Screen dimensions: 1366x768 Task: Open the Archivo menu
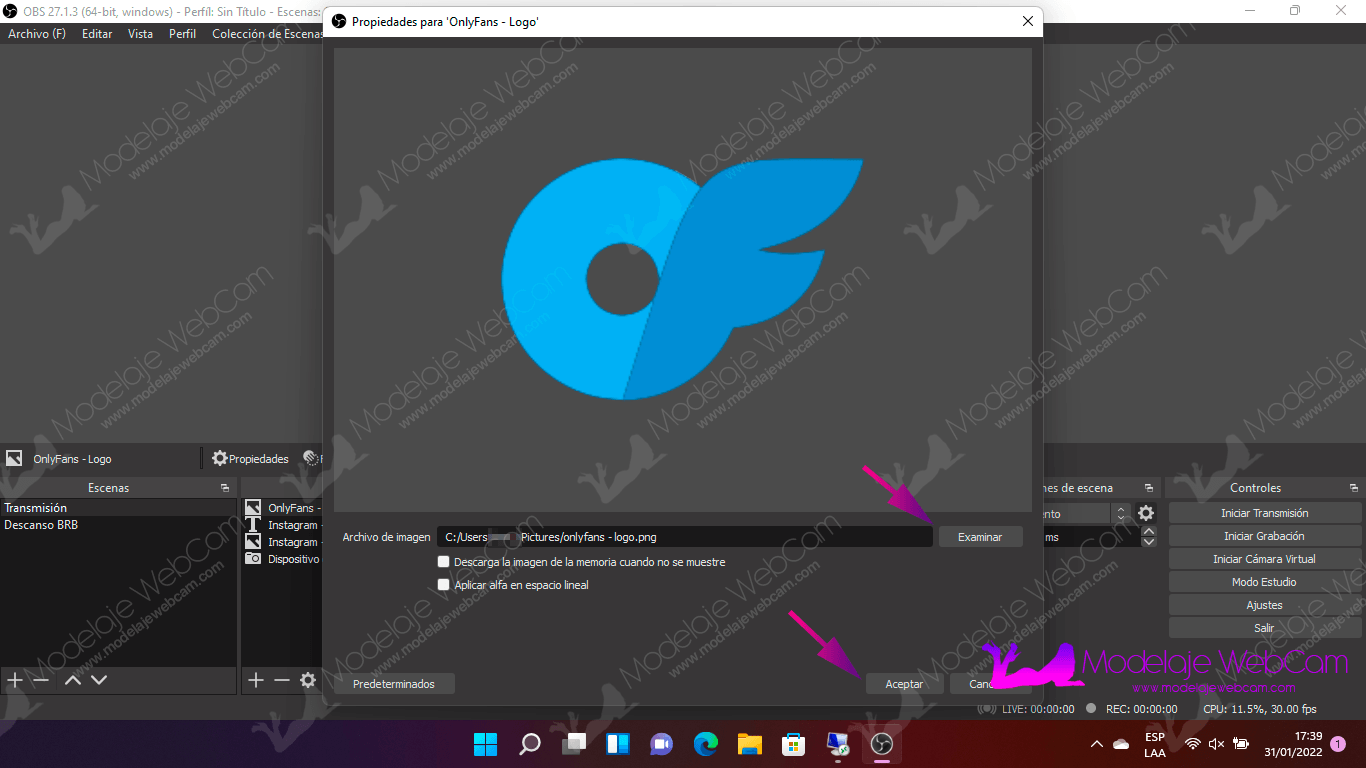pos(37,34)
